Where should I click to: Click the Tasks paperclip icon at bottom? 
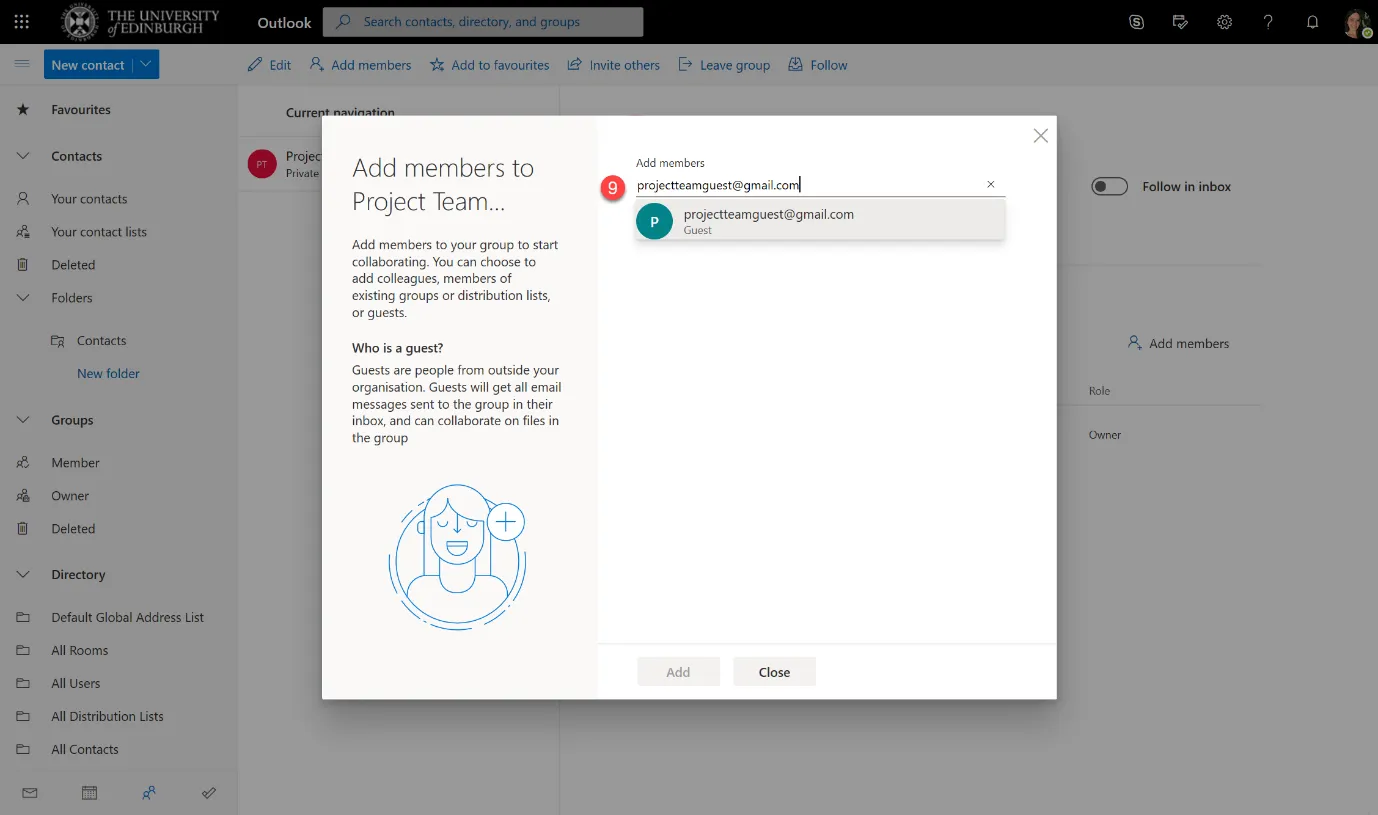click(x=209, y=792)
